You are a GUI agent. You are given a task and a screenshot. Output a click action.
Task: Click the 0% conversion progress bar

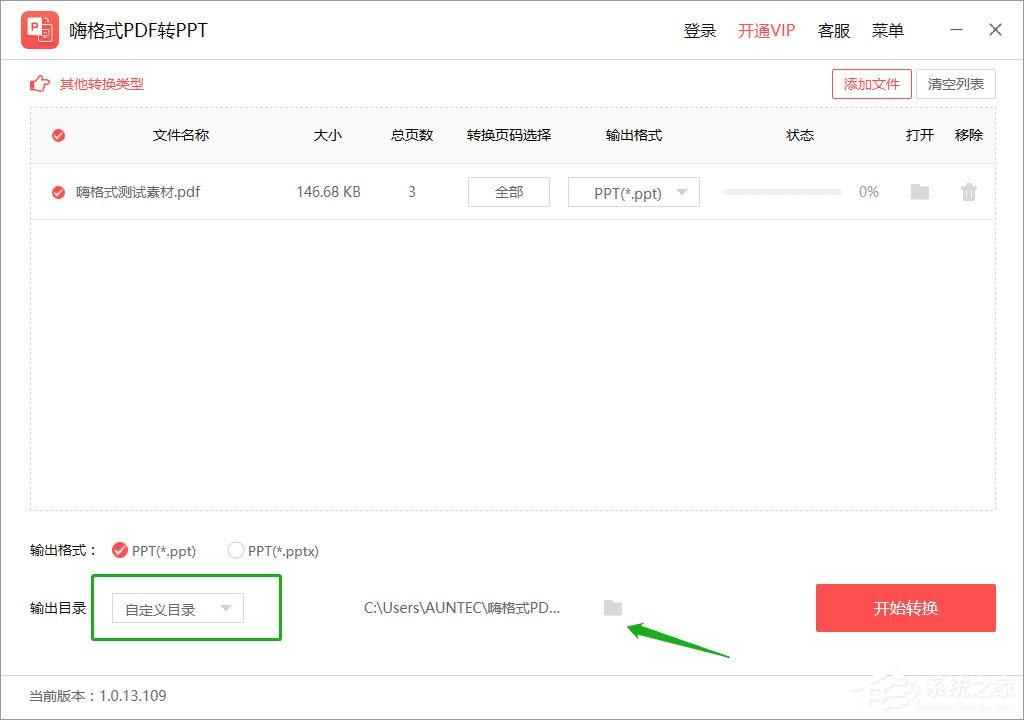[x=781, y=192]
